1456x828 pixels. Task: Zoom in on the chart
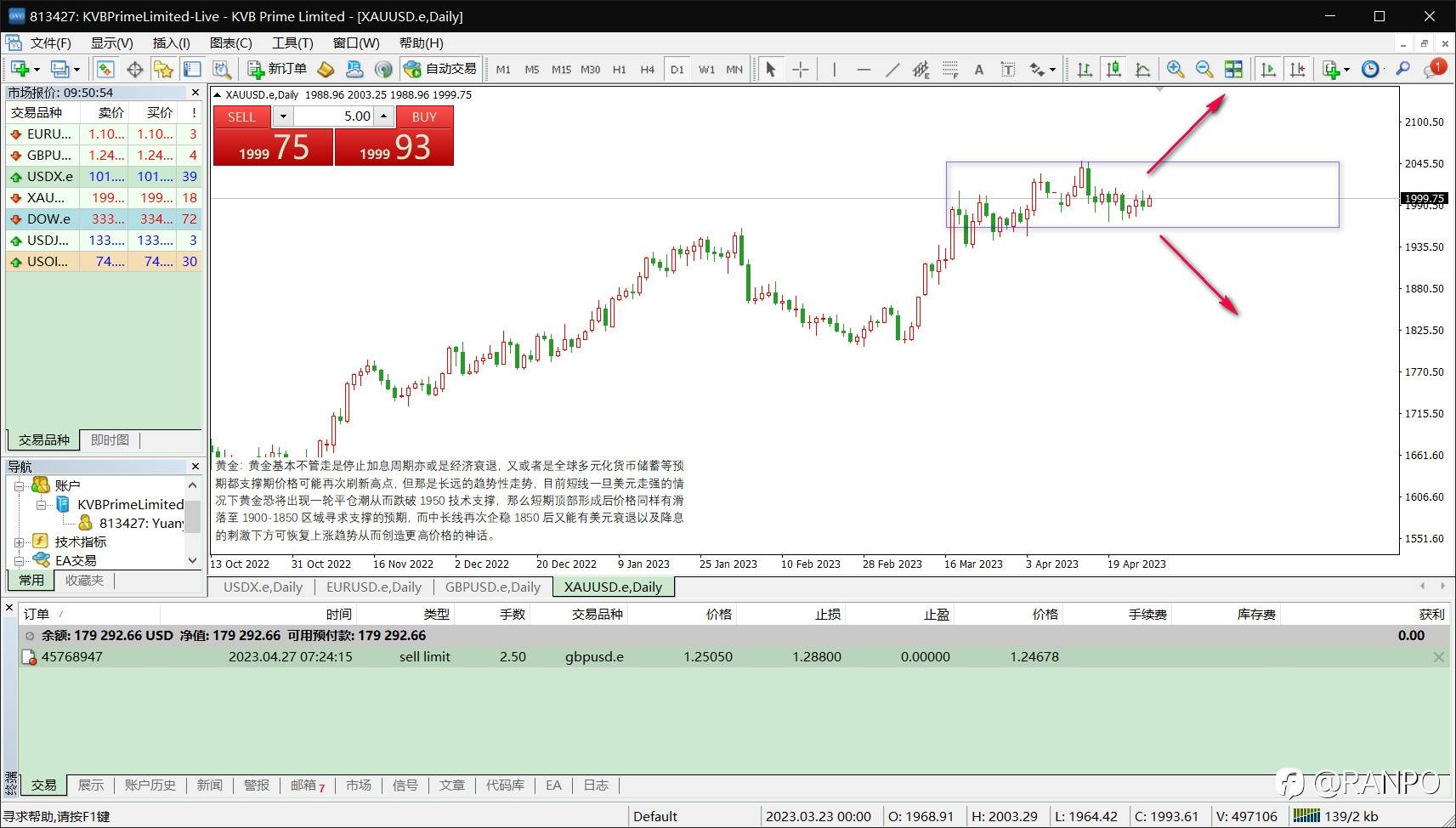pos(1176,70)
